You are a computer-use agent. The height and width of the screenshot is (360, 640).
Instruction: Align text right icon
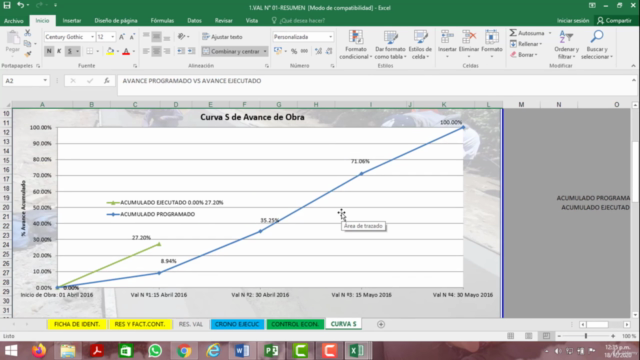point(167,51)
